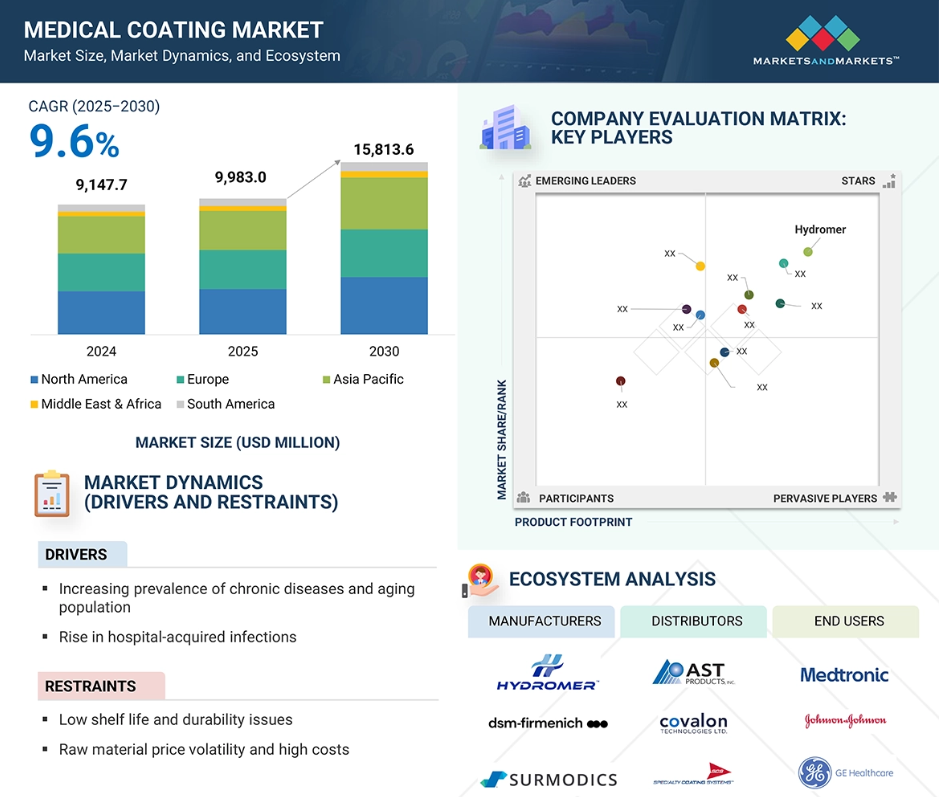The width and height of the screenshot is (943, 797).
Task: Click the 9,983.0 value above the 2025 bar
Action: [x=241, y=177]
